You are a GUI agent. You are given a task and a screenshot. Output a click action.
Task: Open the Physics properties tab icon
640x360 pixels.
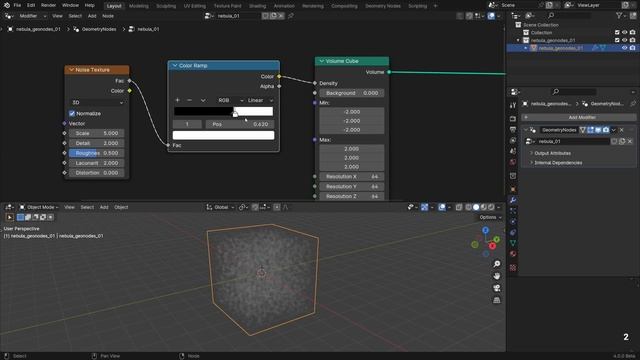513,222
